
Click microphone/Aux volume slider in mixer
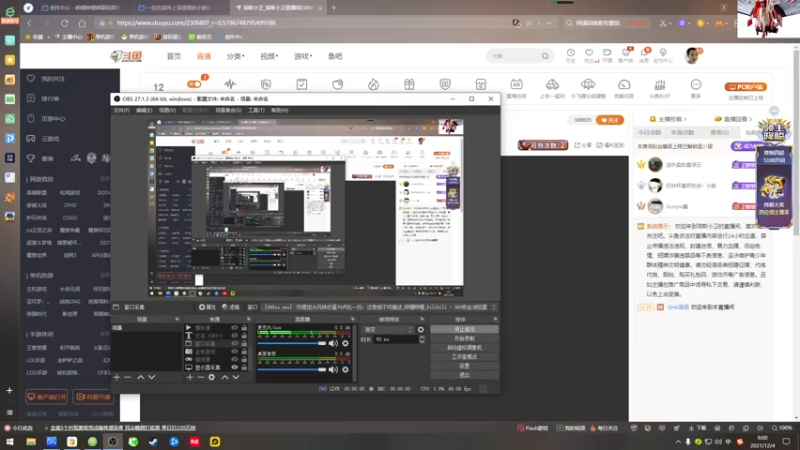tap(291, 343)
